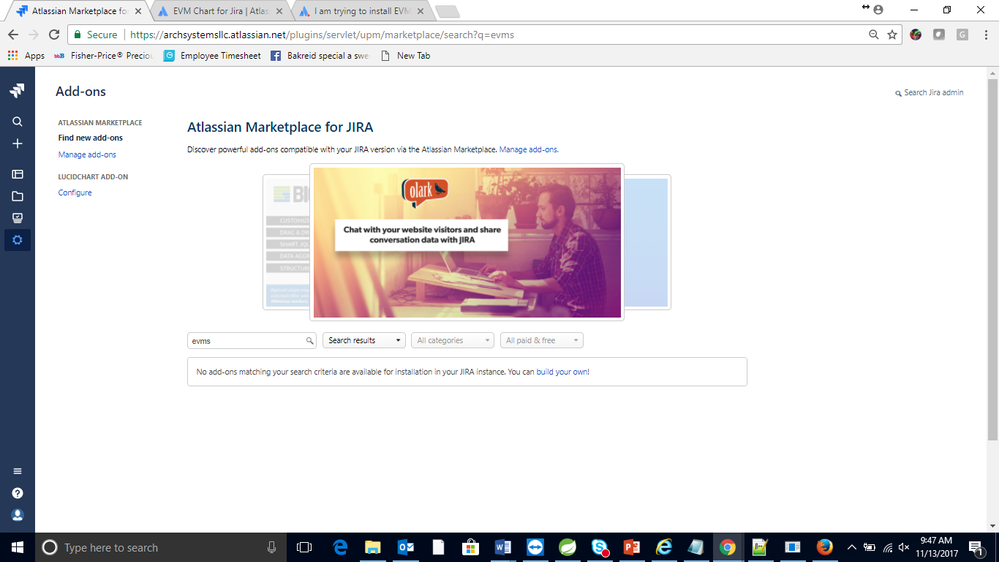Viewport: 999px width, 562px height.
Task: Click the colorful extension icon in Chrome toolbar
Action: [916, 35]
